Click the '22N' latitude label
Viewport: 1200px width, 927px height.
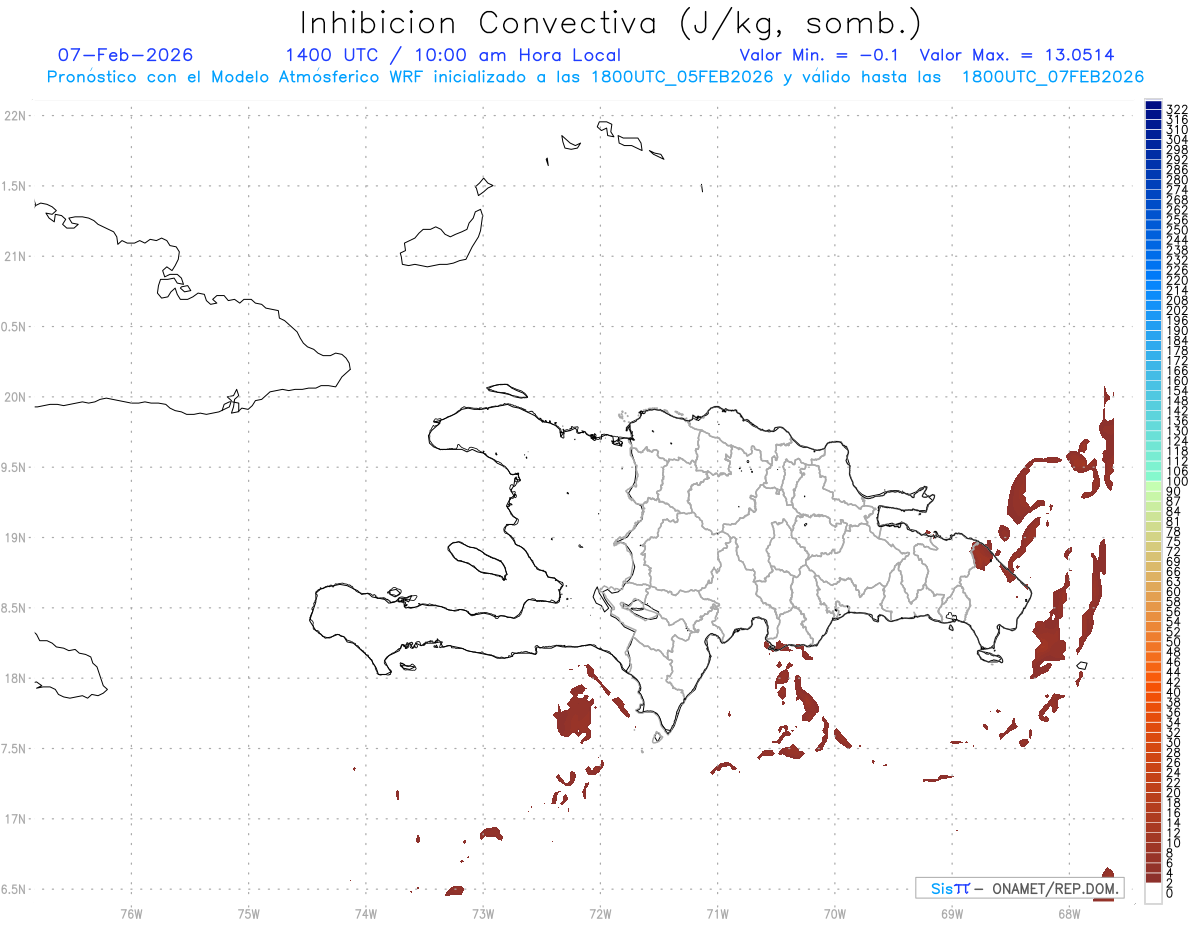pyautogui.click(x=14, y=116)
